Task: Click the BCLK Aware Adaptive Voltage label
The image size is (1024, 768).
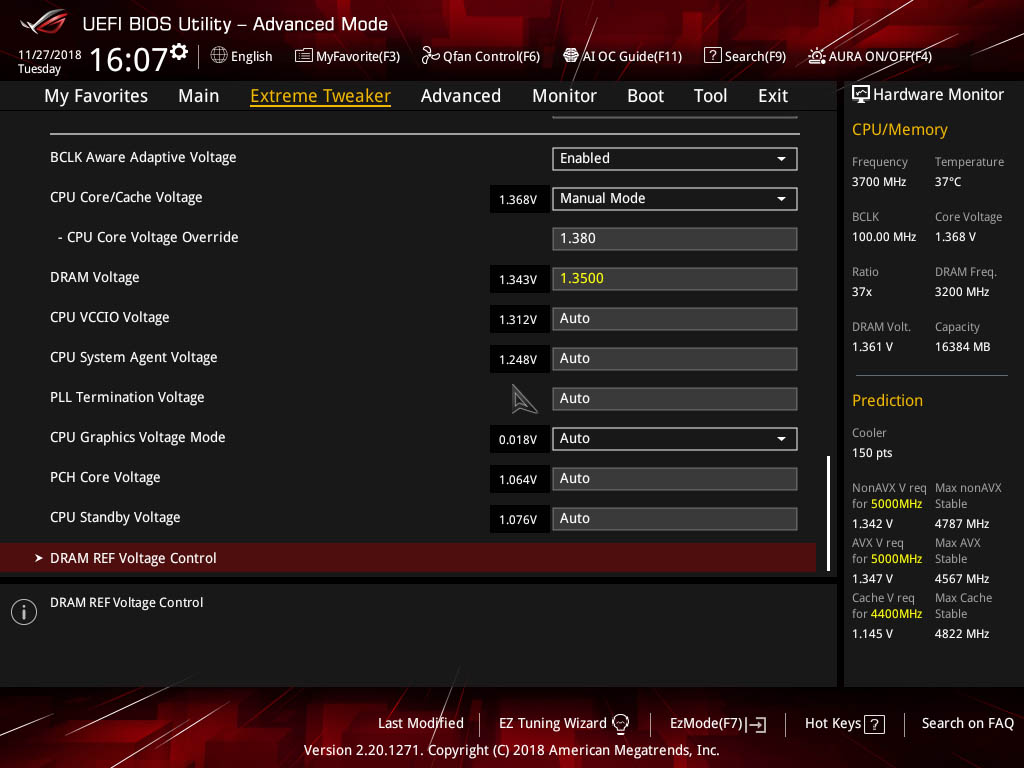Action: [x=143, y=157]
